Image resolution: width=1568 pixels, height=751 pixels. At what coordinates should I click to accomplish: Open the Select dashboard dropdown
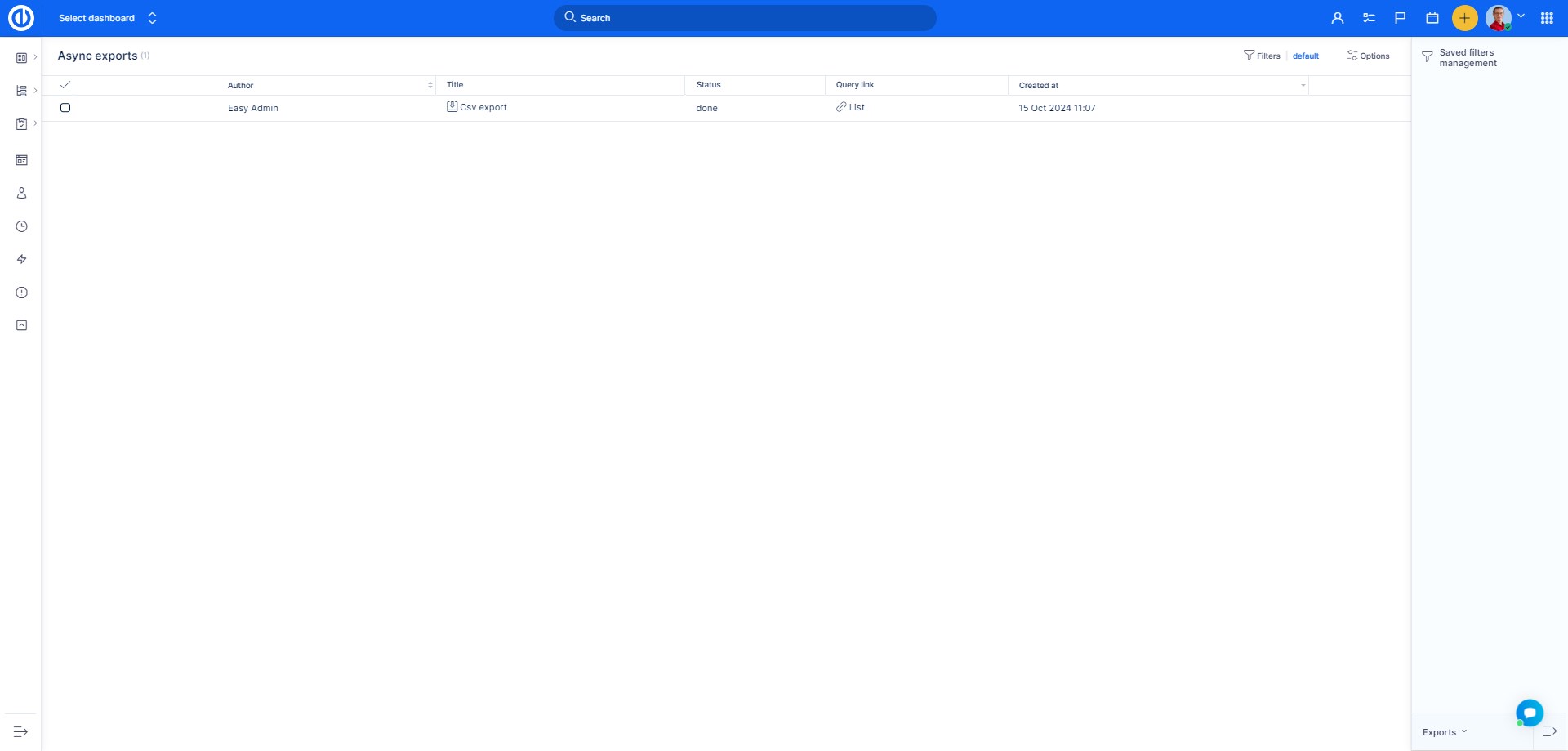click(107, 18)
